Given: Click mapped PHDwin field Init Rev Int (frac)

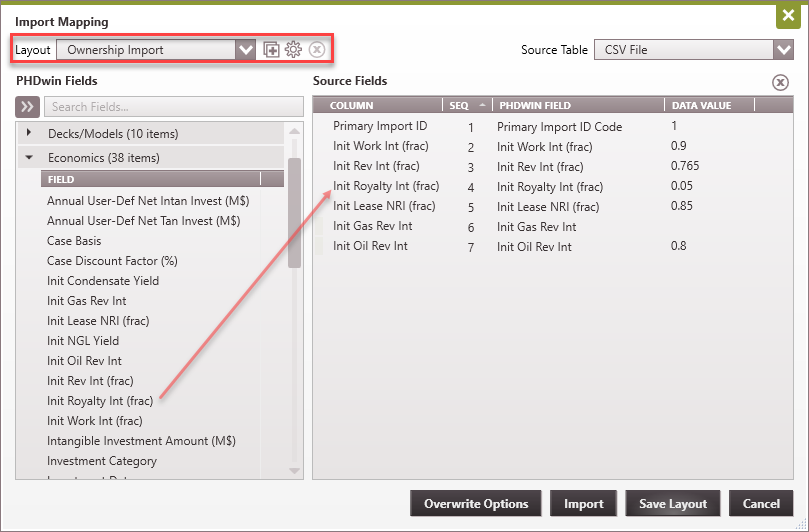Looking at the screenshot, I should click(x=540, y=167).
